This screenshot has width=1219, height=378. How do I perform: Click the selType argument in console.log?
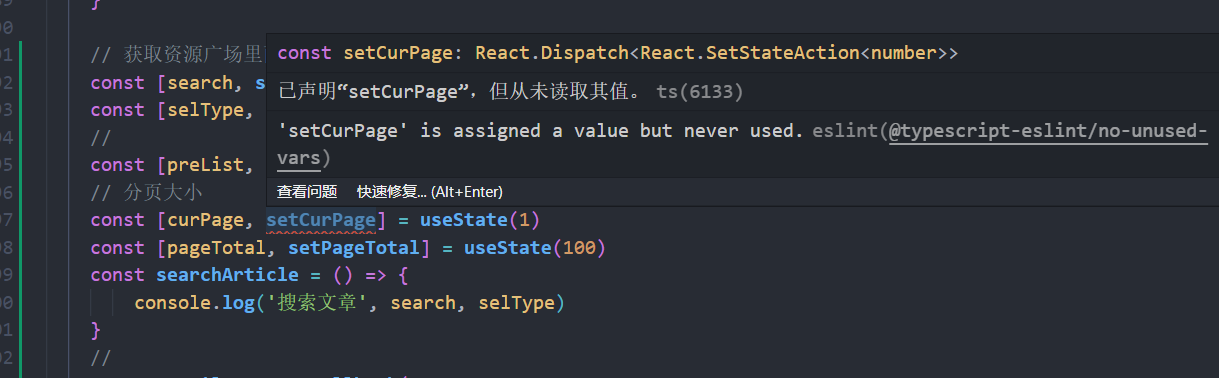[516, 302]
